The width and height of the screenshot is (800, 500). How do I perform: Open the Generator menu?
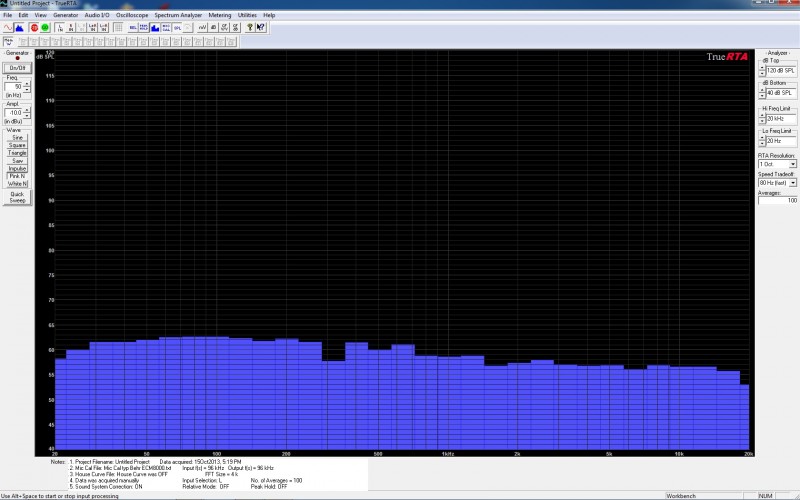click(x=66, y=15)
